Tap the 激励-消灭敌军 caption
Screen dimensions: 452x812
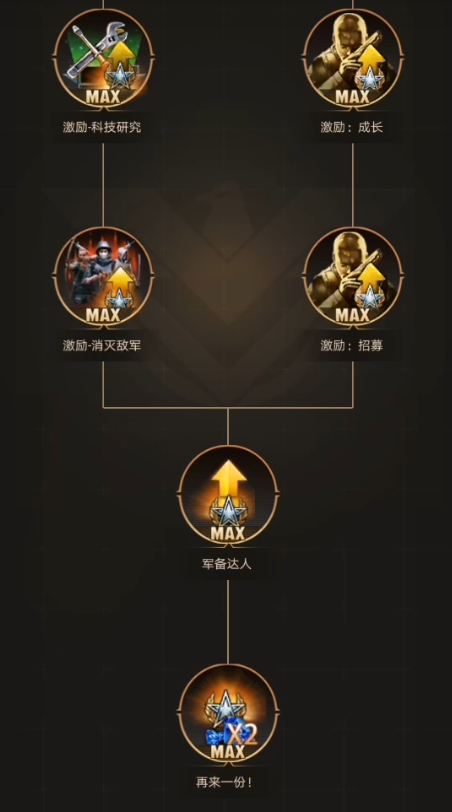point(102,345)
